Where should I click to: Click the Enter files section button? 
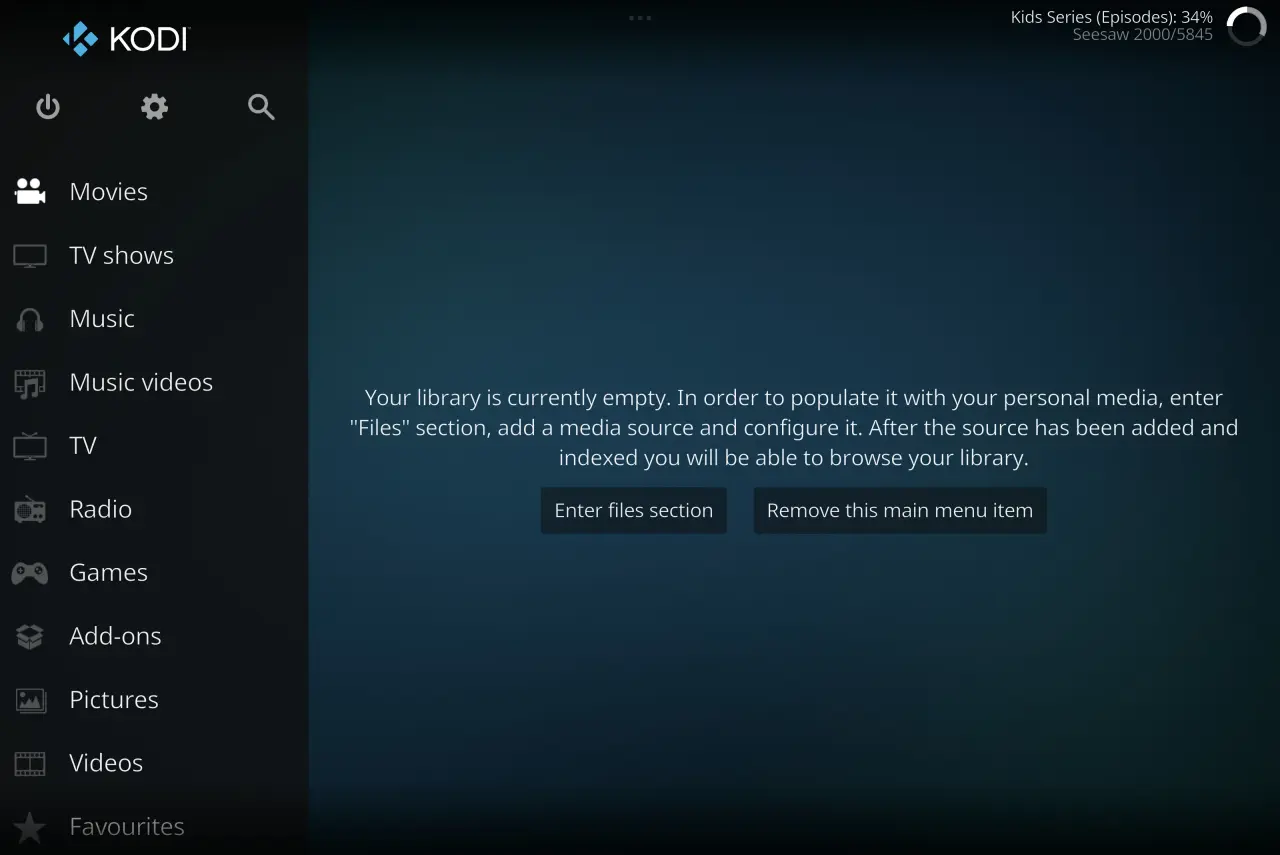coord(634,510)
